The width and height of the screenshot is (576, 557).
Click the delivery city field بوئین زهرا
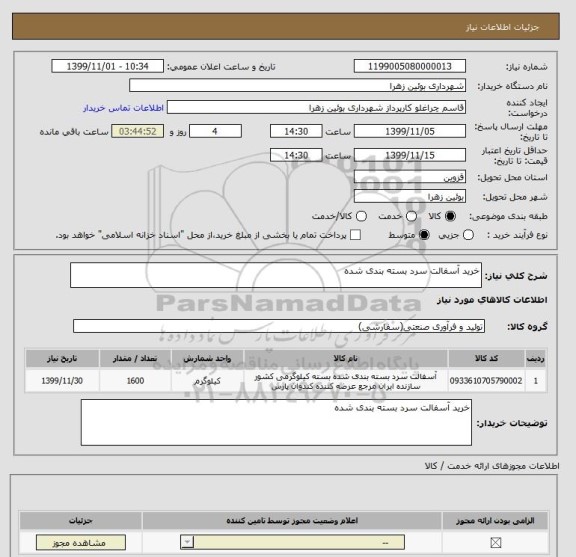[x=410, y=196]
